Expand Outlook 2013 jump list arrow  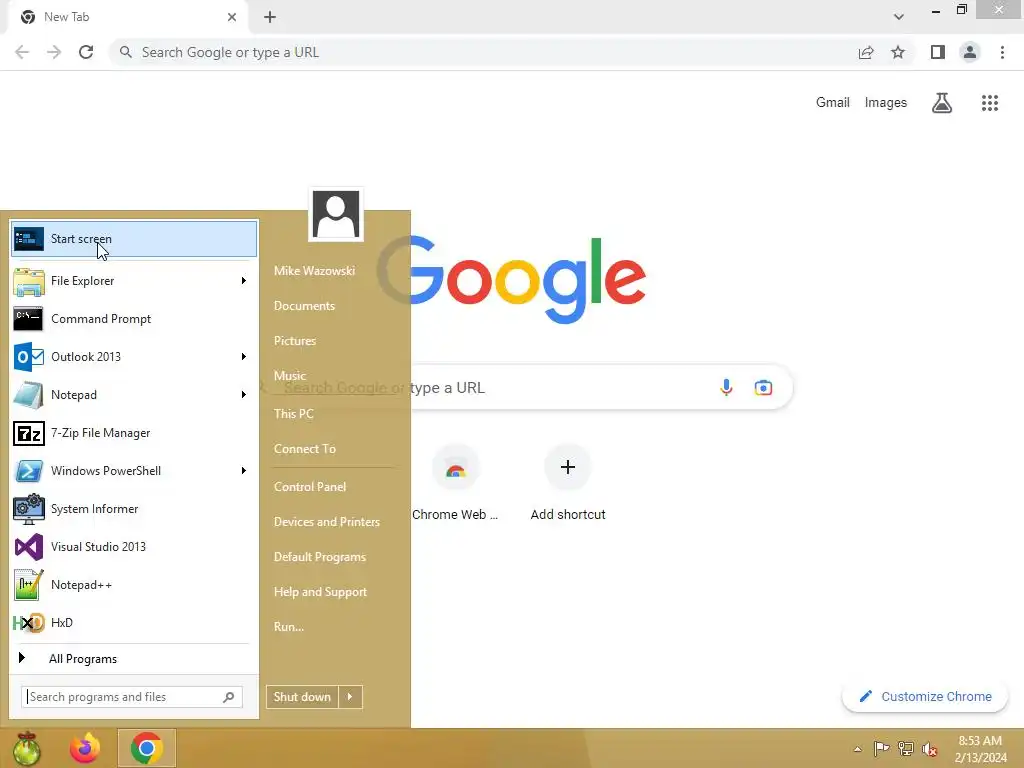[x=244, y=357]
